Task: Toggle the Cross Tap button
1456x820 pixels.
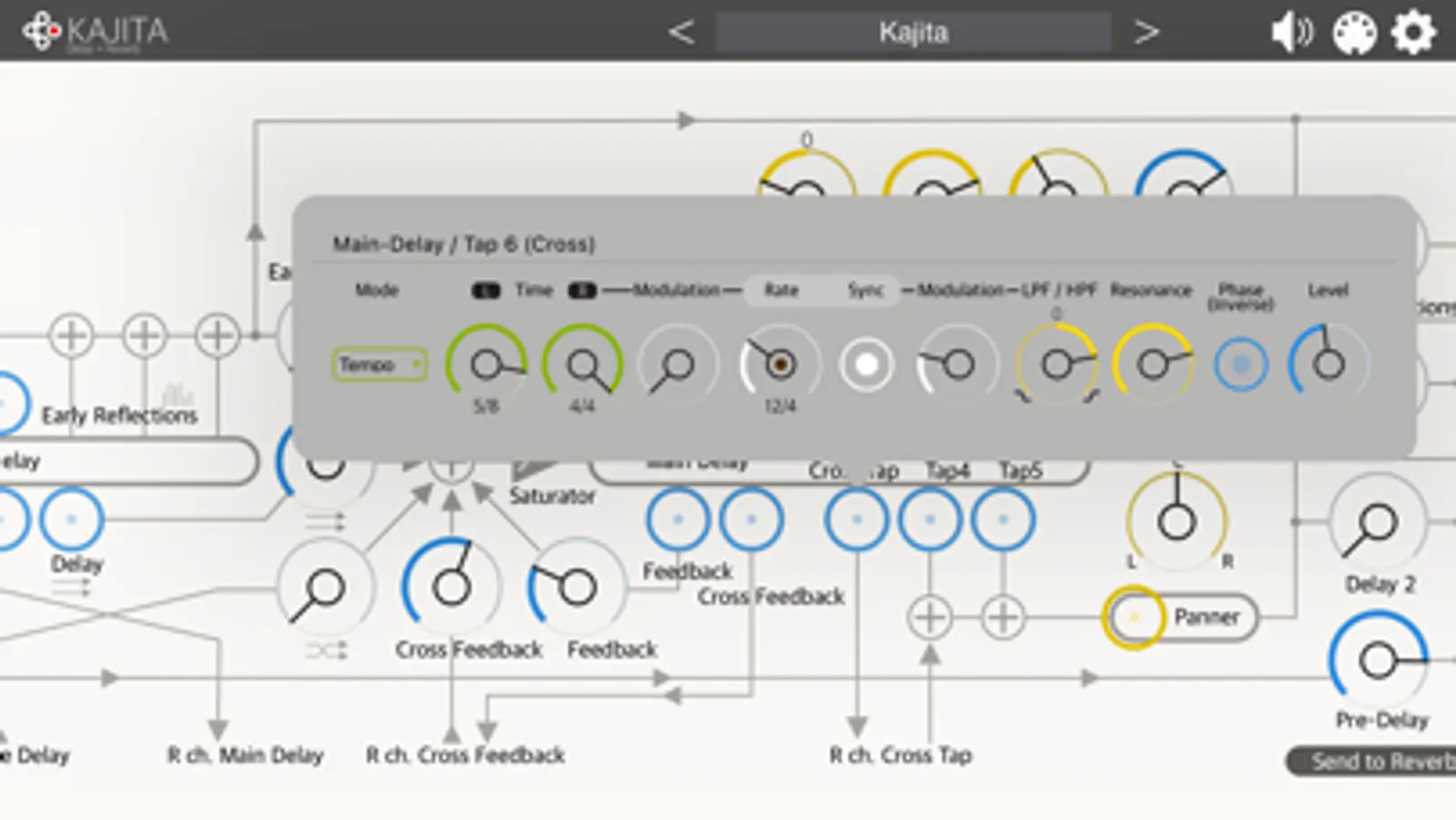Action: tap(857, 519)
